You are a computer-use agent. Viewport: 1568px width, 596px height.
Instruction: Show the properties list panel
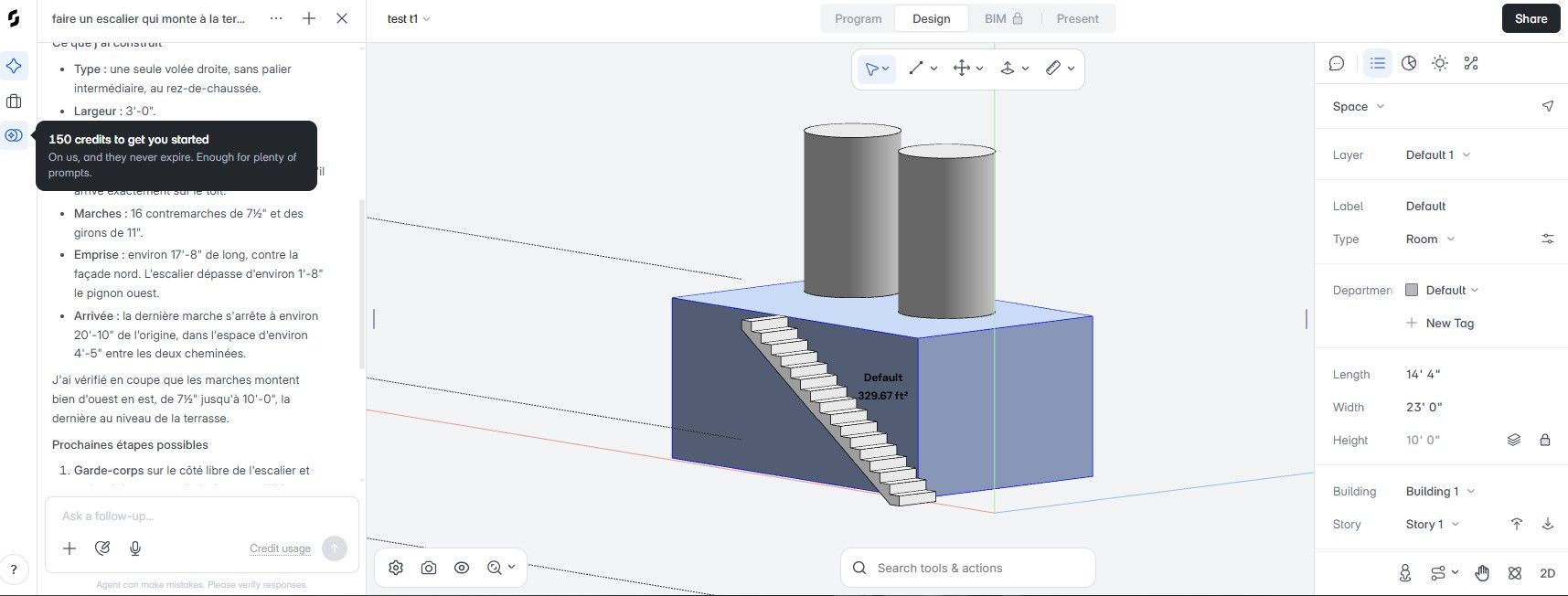pyautogui.click(x=1378, y=63)
